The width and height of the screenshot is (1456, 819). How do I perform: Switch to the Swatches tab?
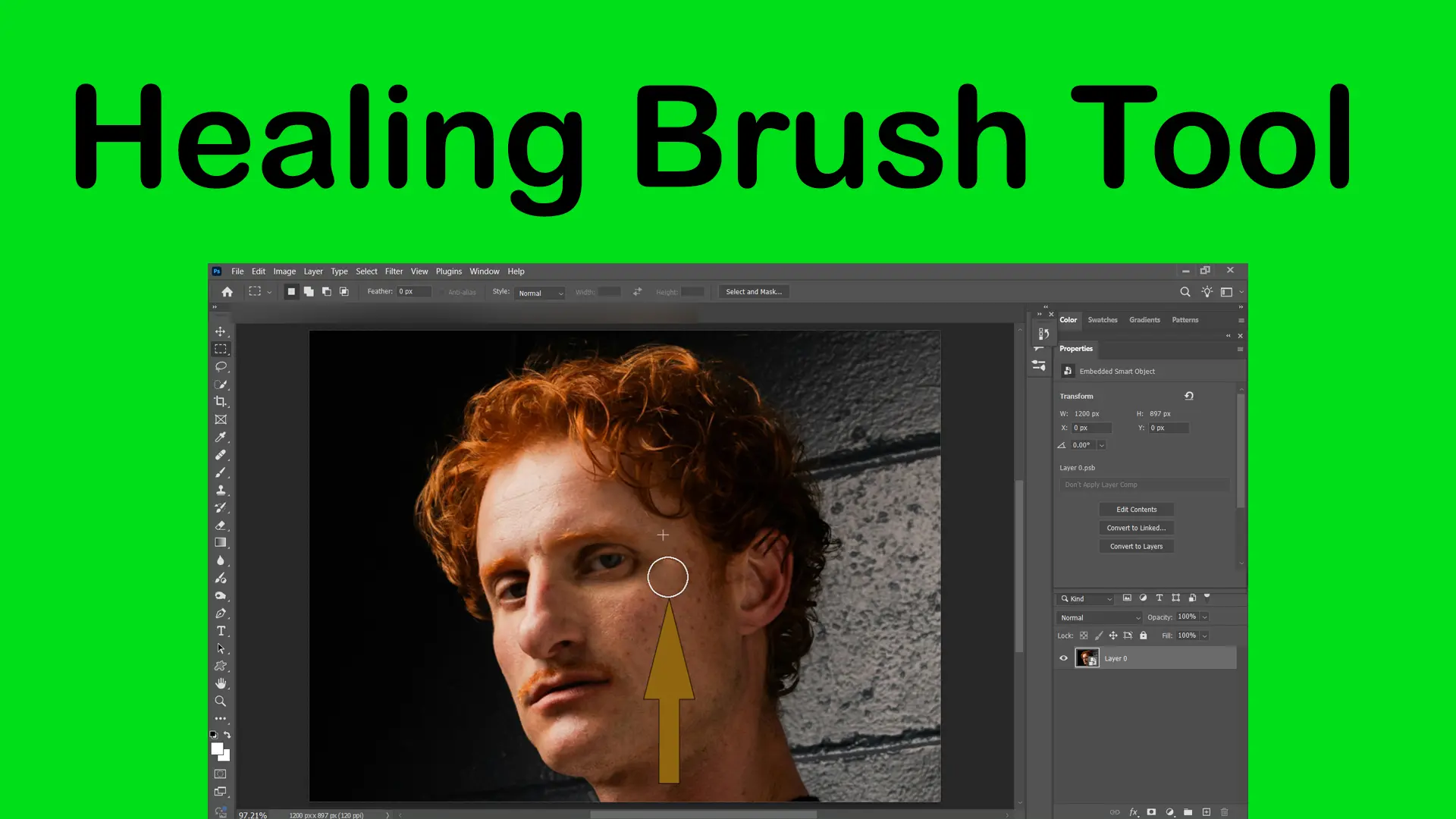(x=1103, y=320)
